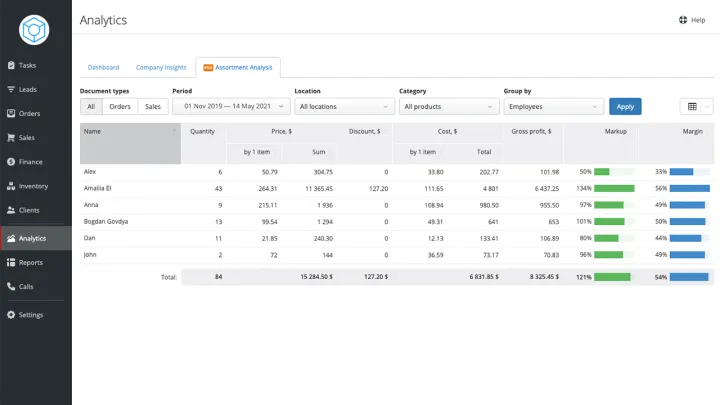This screenshot has width=720, height=405.
Task: Open the Group by Employees dropdown
Action: point(554,107)
